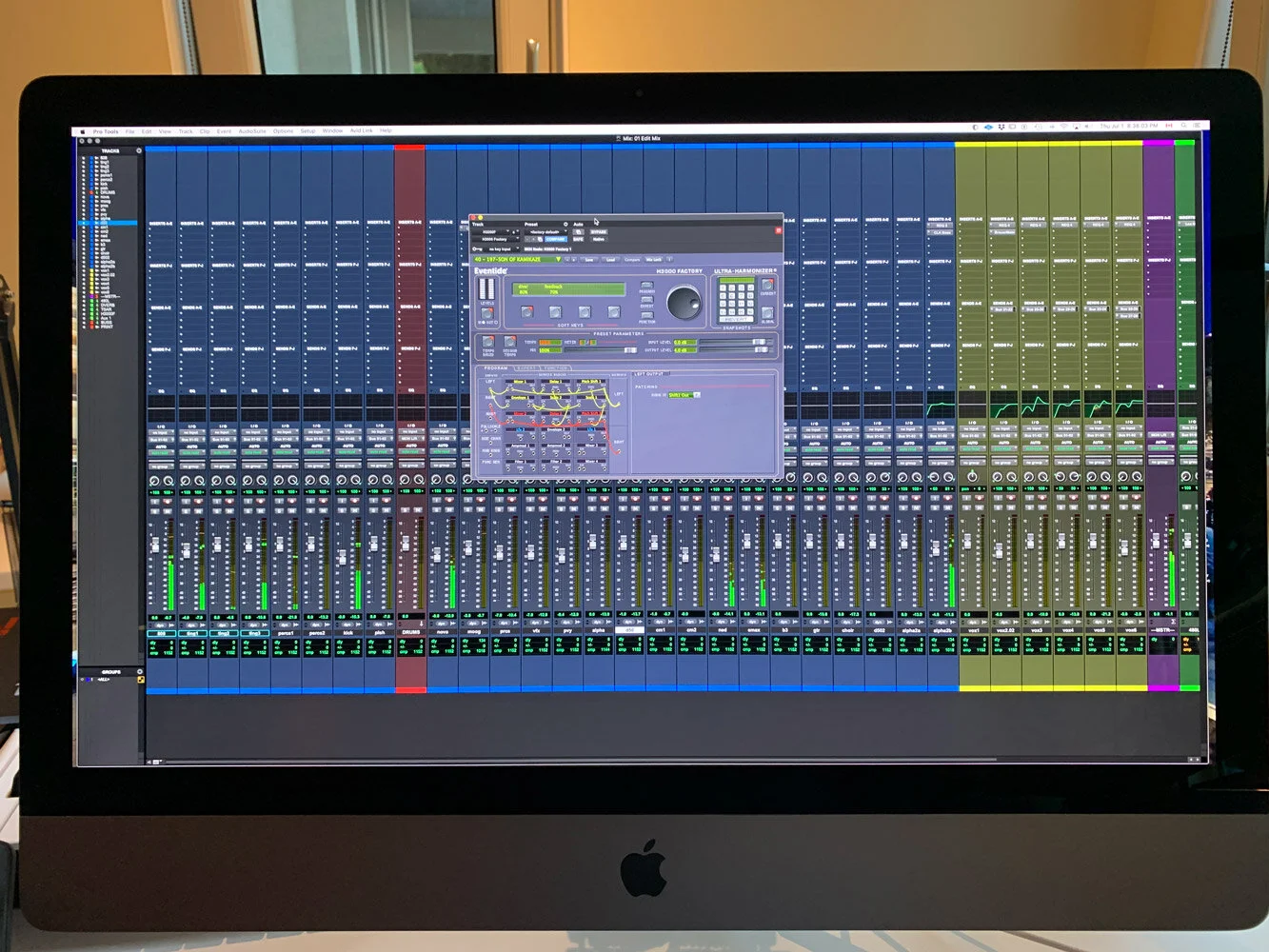Viewport: 1269px width, 952px height.
Task: Open the Setup menu
Action: tap(307, 131)
